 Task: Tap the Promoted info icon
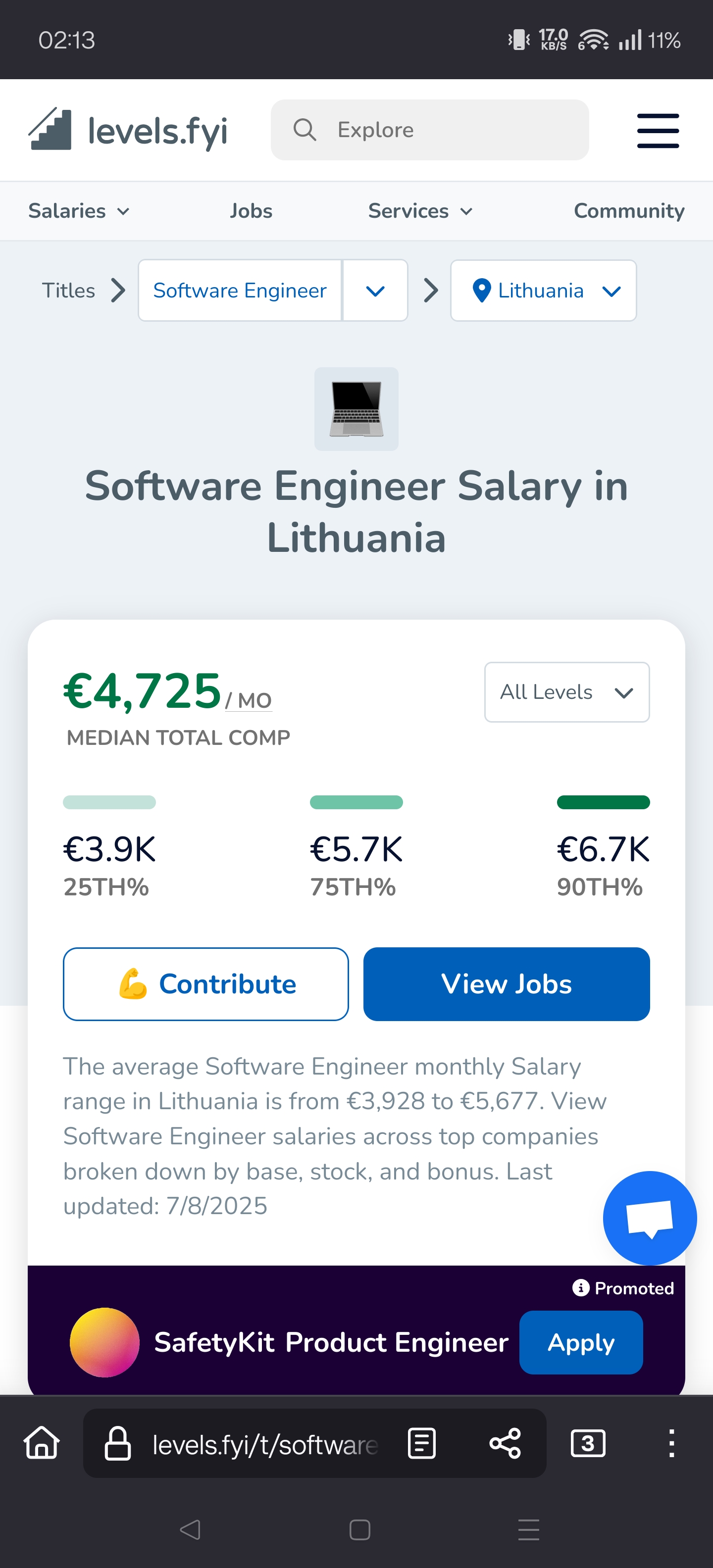pos(580,1287)
